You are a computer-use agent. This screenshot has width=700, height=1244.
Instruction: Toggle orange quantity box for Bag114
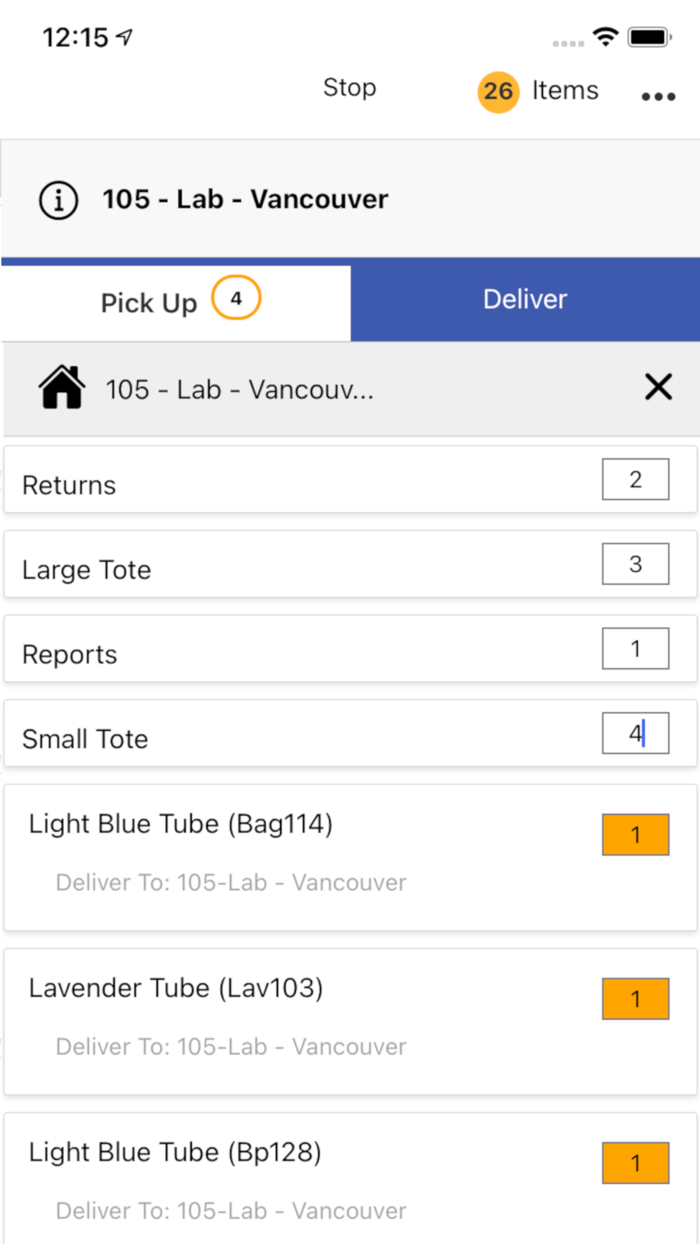tap(635, 834)
